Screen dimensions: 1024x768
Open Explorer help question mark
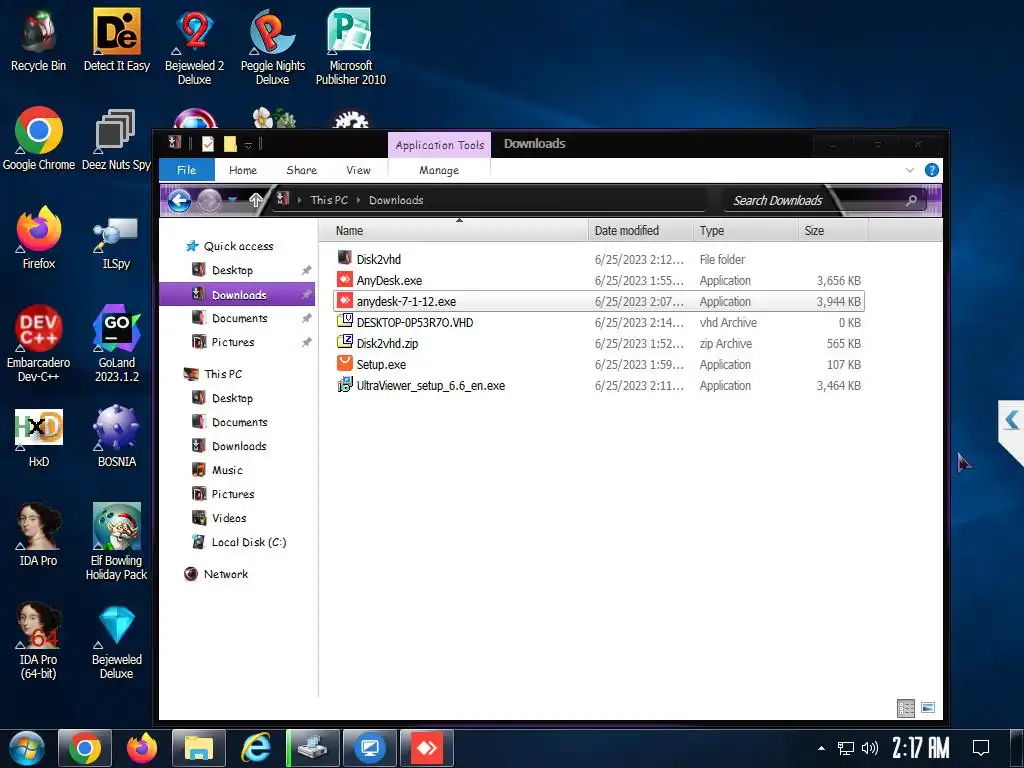click(932, 170)
